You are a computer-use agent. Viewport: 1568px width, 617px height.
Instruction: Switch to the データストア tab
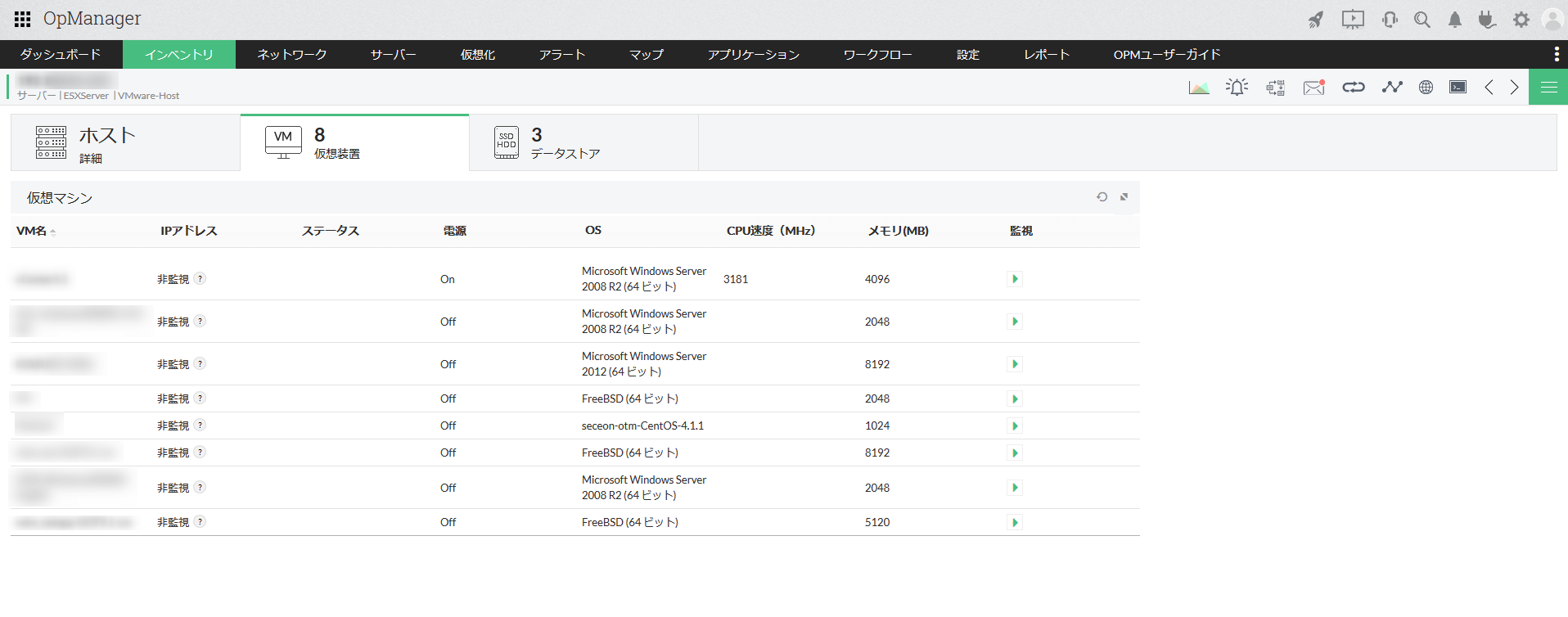pyautogui.click(x=565, y=143)
